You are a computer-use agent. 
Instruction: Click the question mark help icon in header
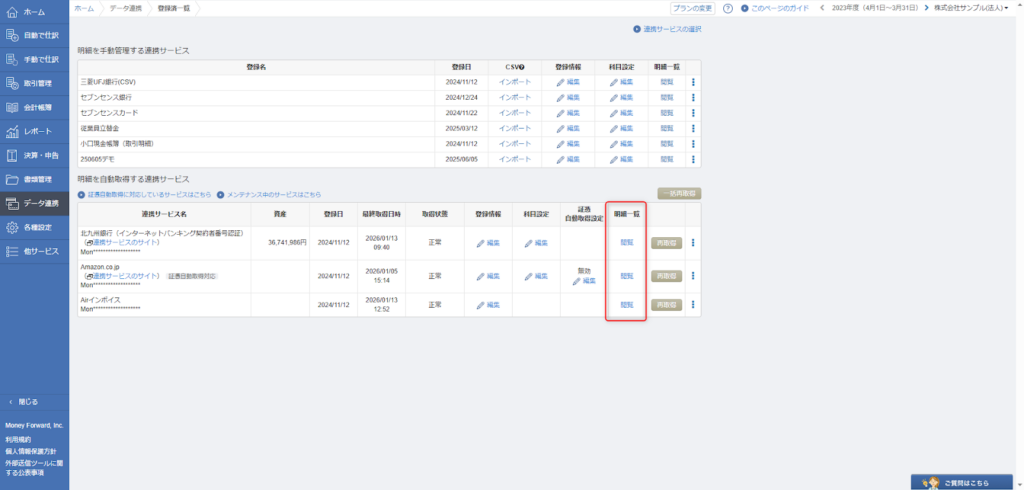[x=727, y=8]
